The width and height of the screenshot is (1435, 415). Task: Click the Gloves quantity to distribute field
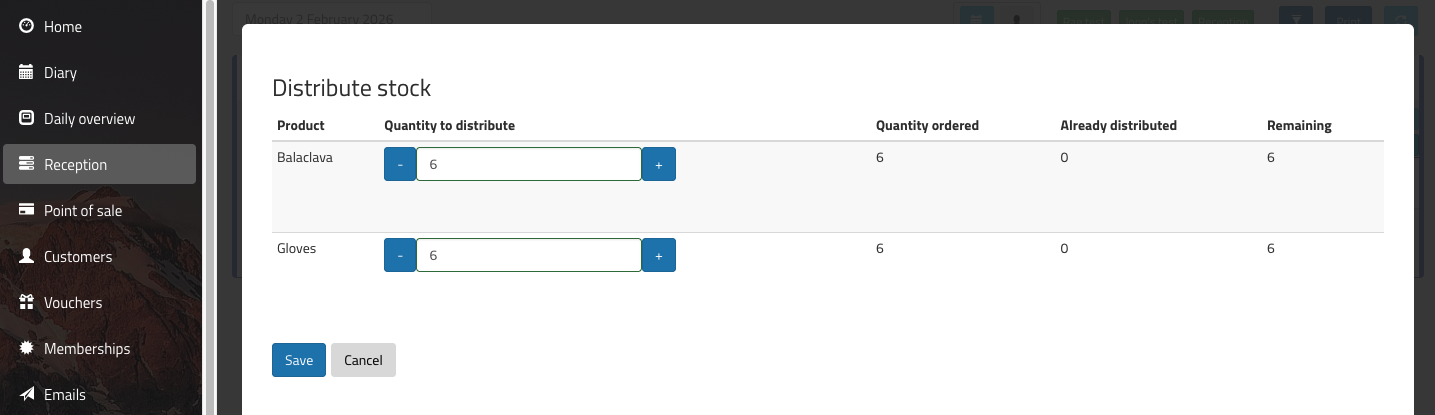click(528, 255)
